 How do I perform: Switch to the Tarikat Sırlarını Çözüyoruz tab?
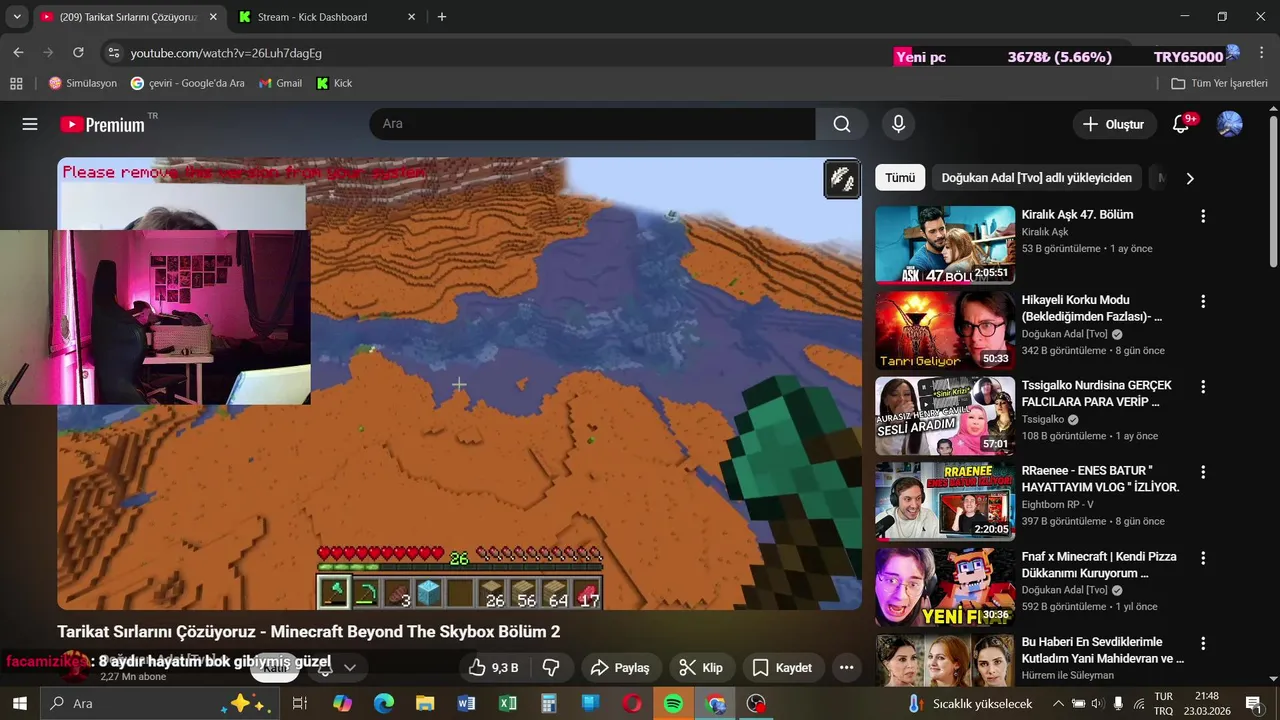[128, 17]
